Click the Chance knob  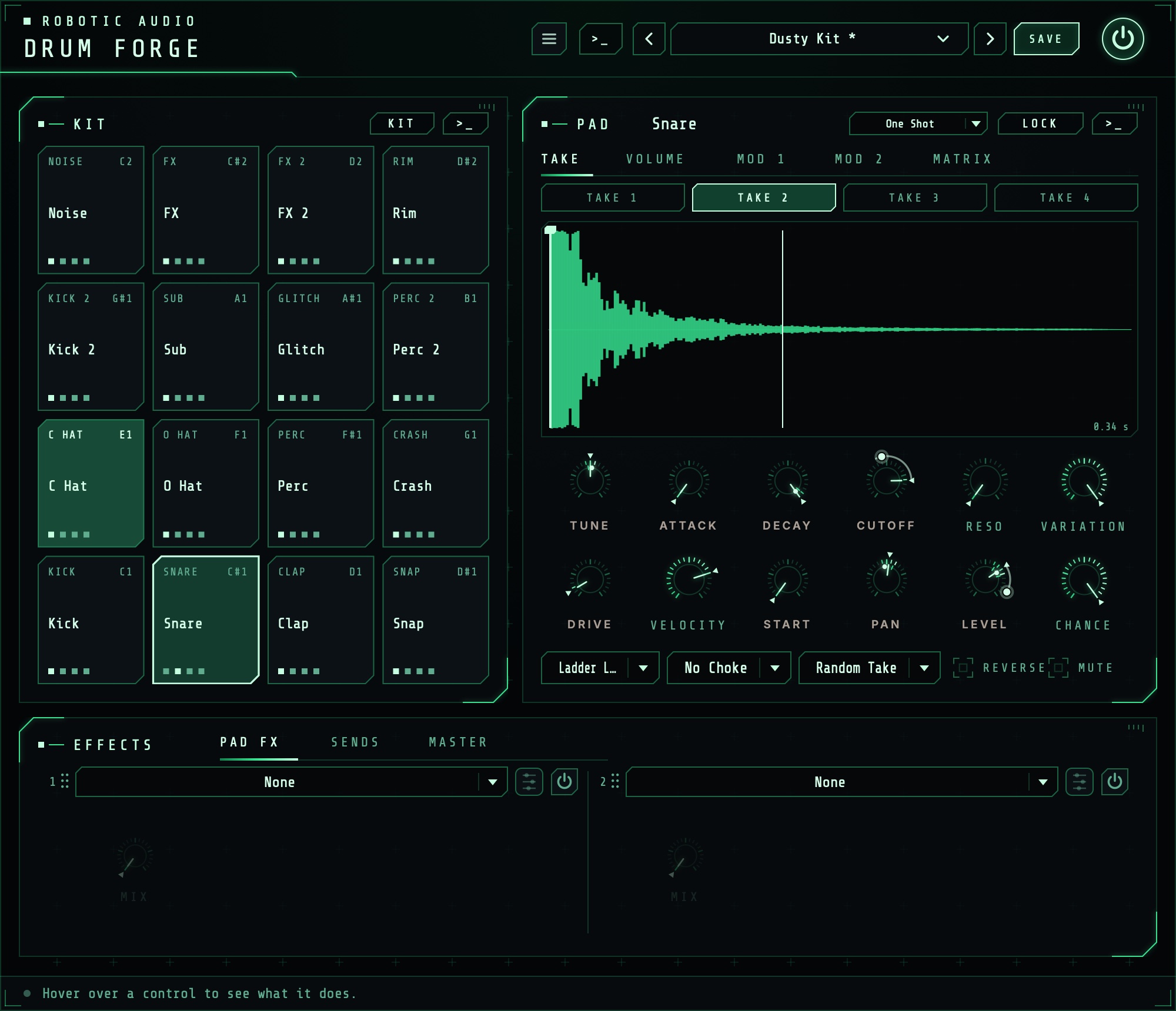1084,579
